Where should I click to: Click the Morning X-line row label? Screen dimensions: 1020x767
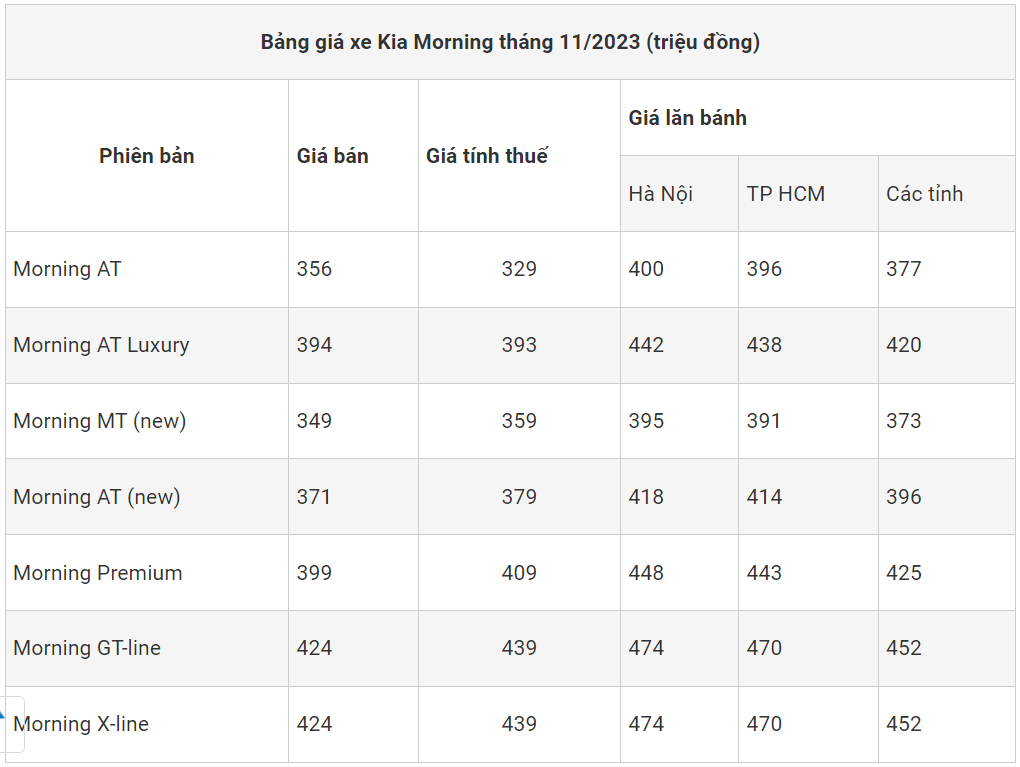(x=82, y=724)
